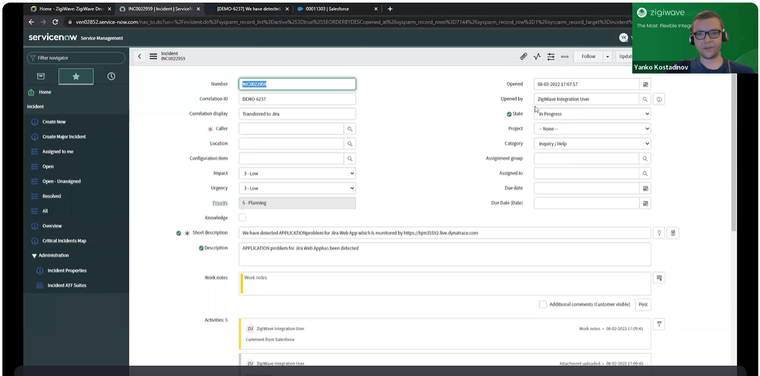Image resolution: width=760 pixels, height=376 pixels.
Task: Click the All incidents module link
Action: [x=45, y=211]
